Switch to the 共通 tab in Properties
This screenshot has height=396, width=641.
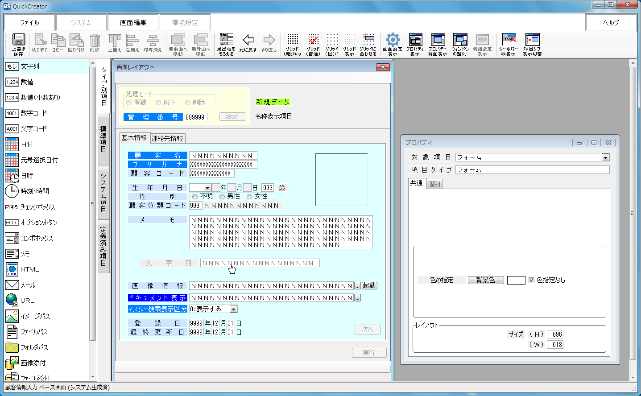coord(417,183)
